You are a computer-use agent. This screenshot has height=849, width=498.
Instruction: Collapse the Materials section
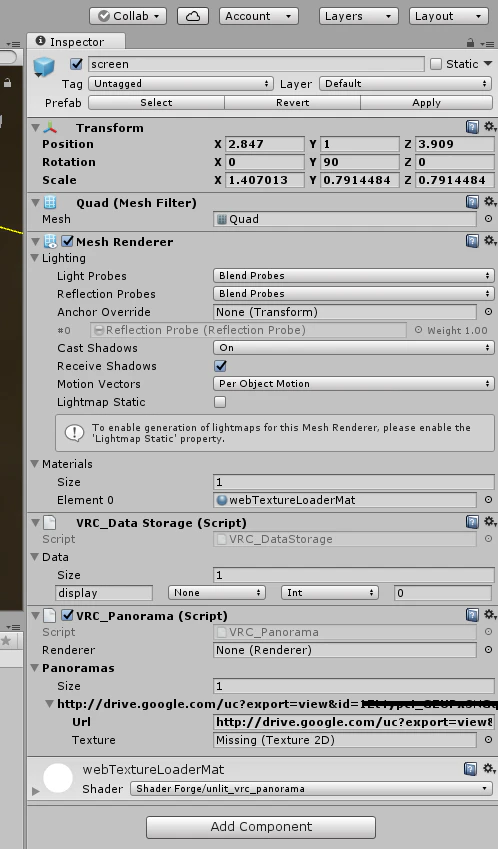pyautogui.click(x=35, y=464)
